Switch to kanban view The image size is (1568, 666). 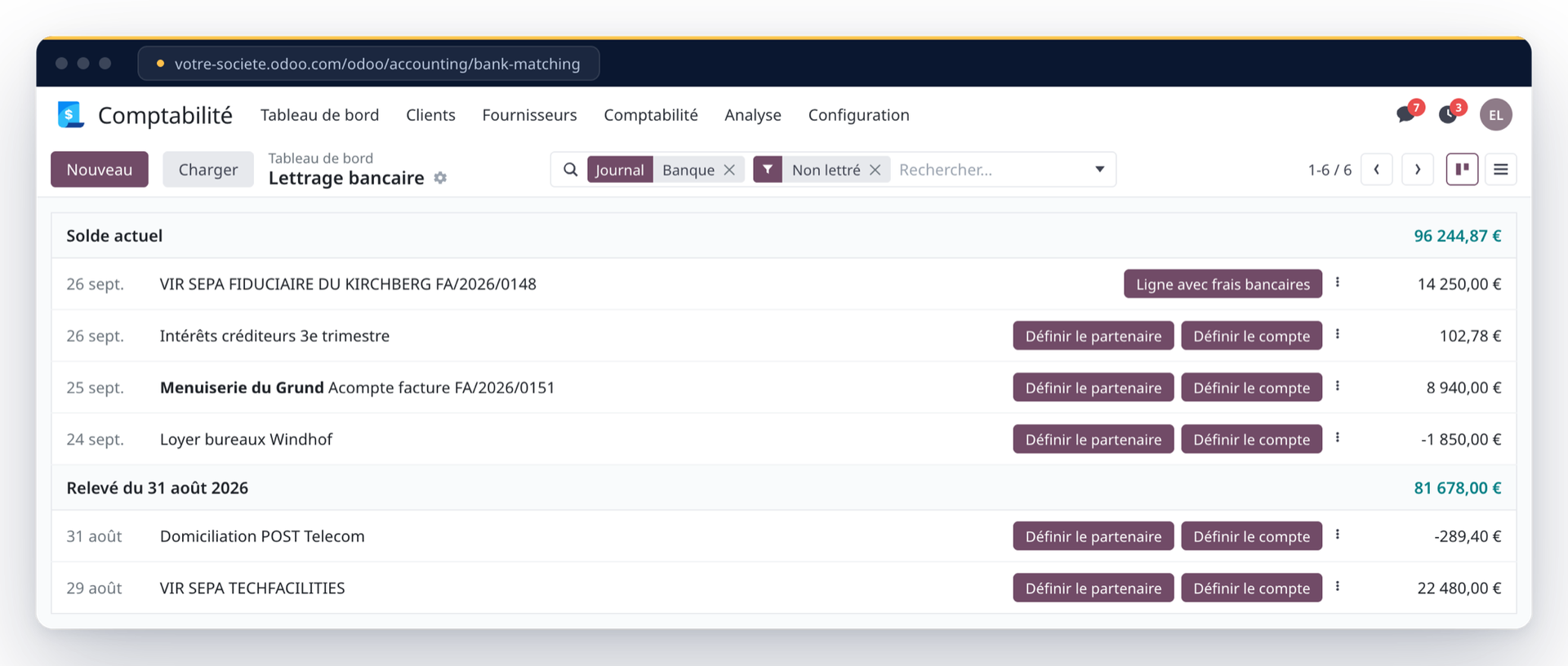click(x=1463, y=170)
